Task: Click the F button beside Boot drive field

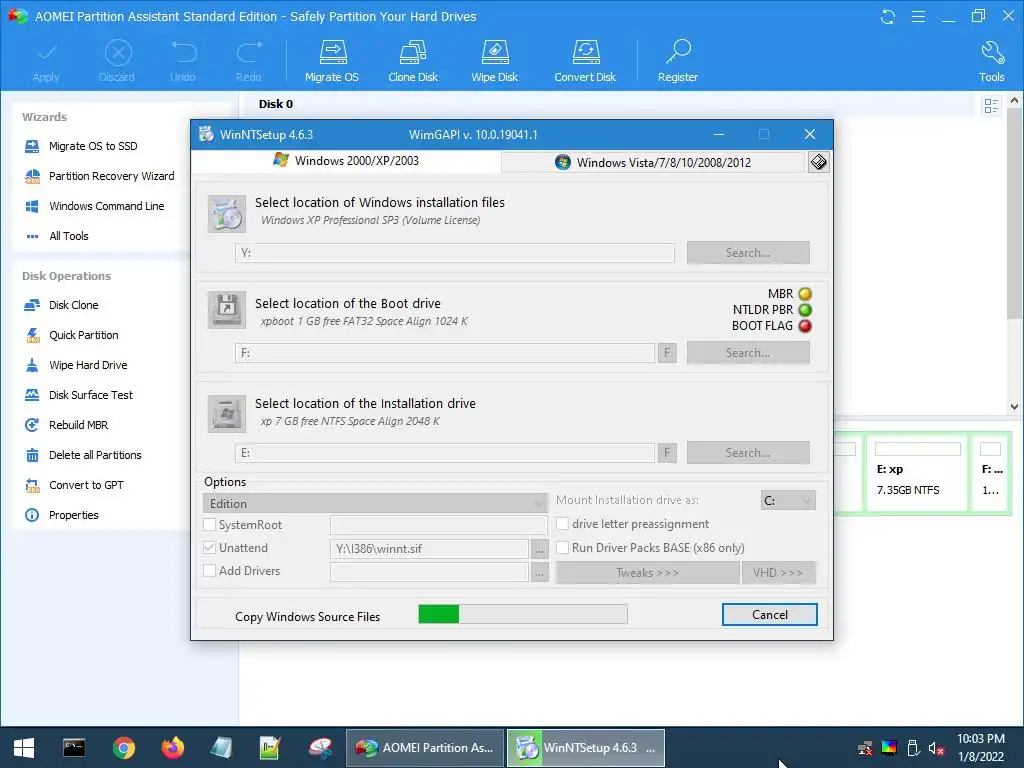Action: (667, 353)
